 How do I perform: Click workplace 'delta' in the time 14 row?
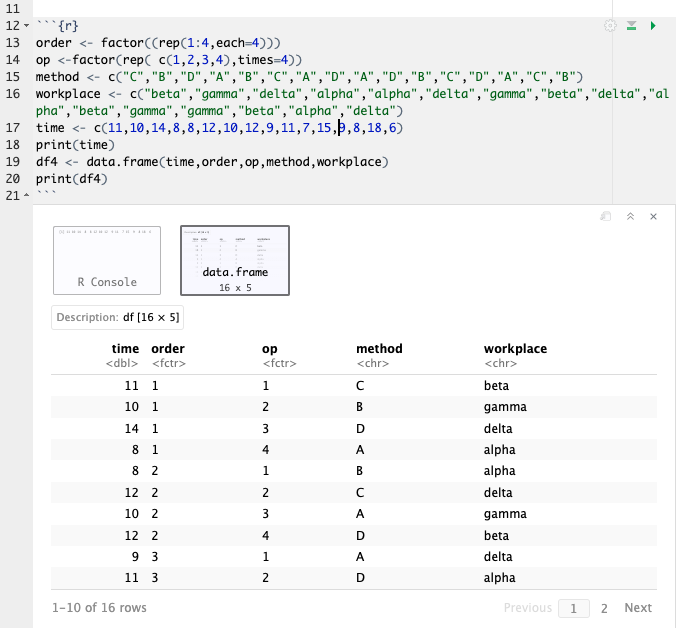point(498,428)
